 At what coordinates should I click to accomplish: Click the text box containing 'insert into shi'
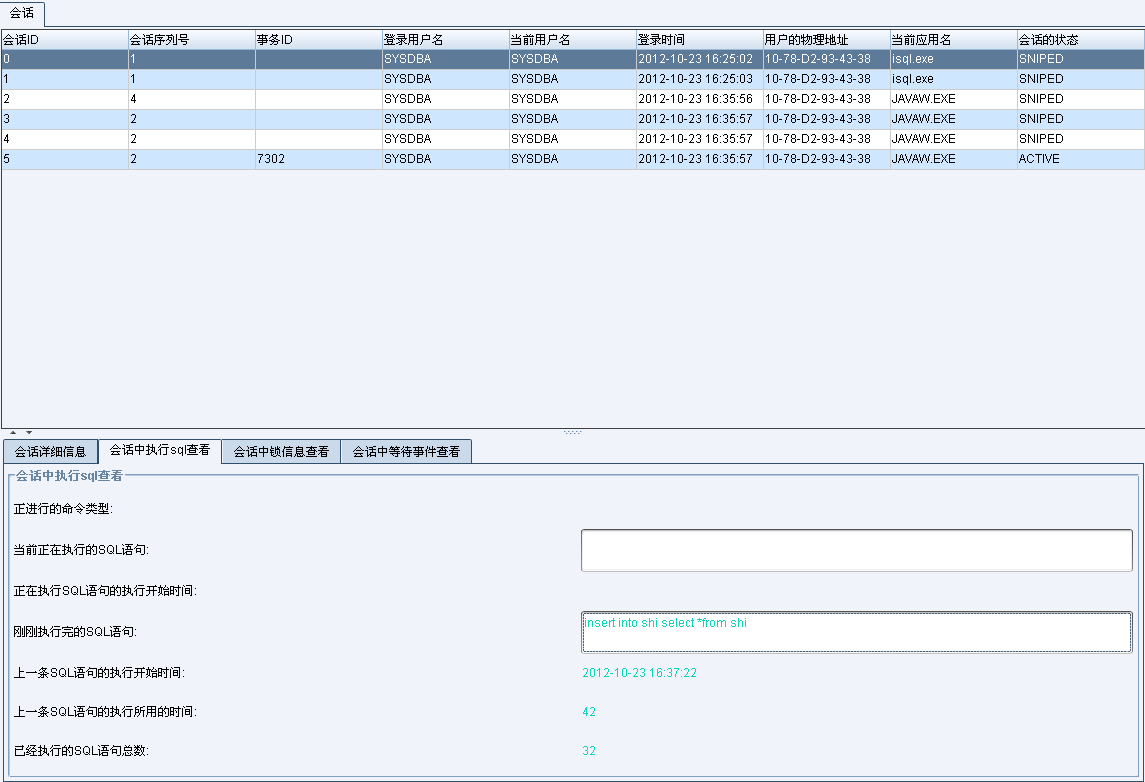tap(856, 632)
